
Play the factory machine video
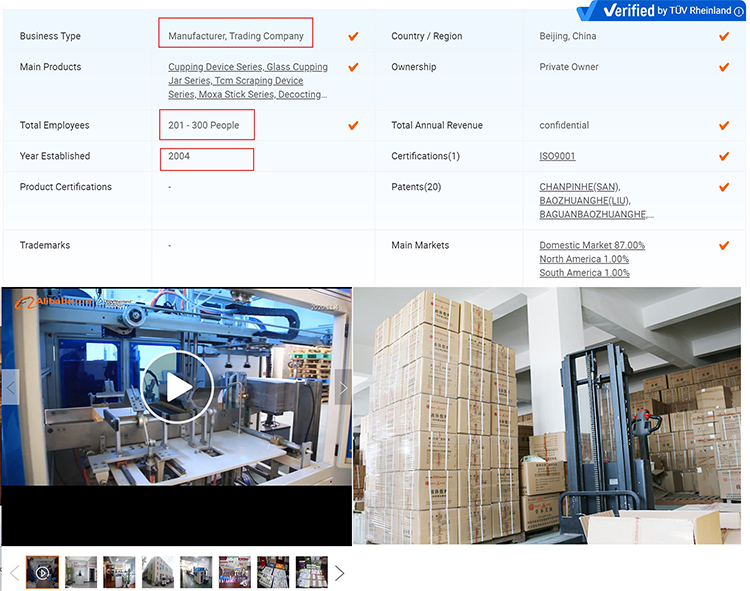point(178,387)
